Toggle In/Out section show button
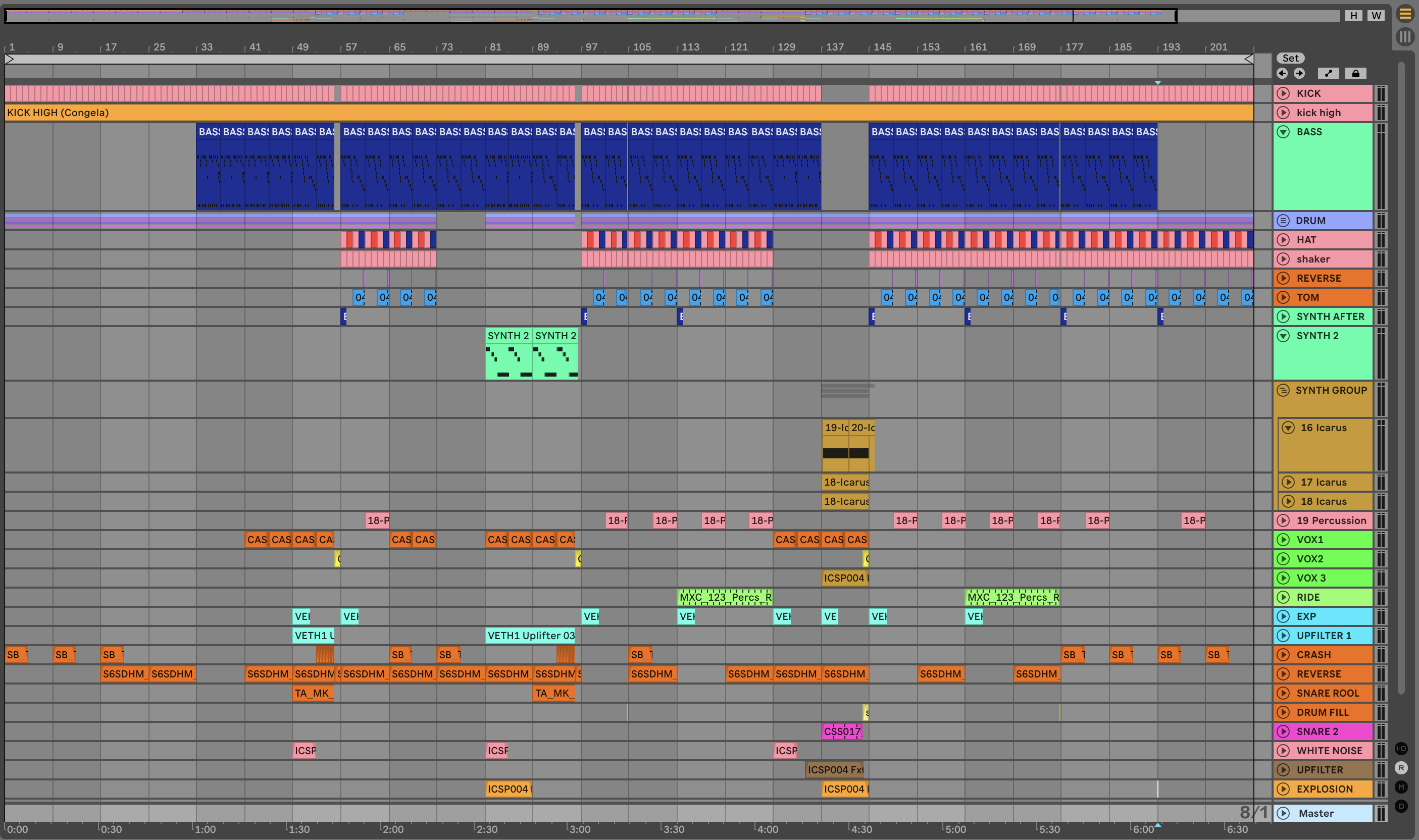1419x840 pixels. (x=1401, y=748)
